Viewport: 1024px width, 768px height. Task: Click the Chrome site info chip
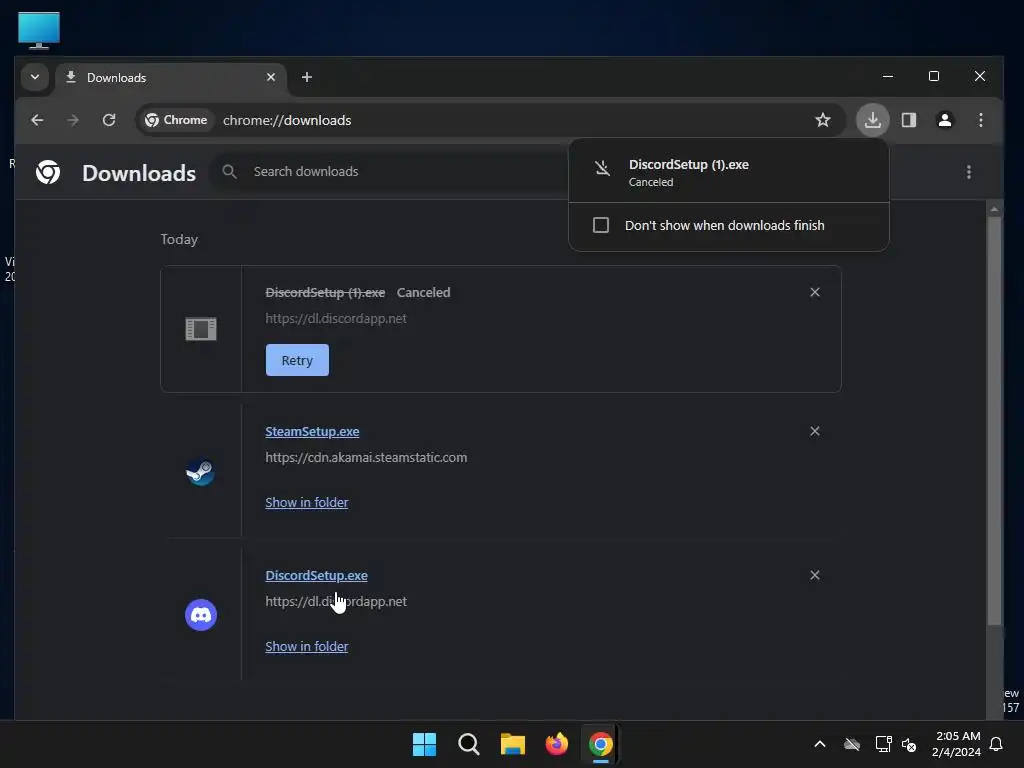click(176, 120)
